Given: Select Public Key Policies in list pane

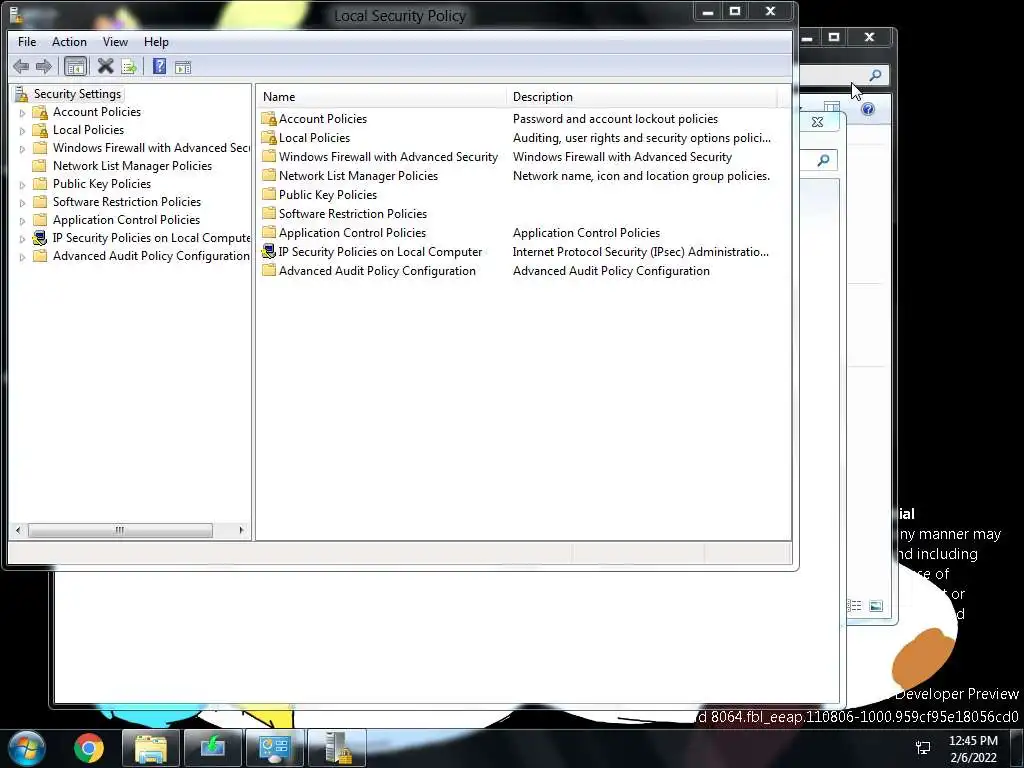Looking at the screenshot, I should tap(328, 195).
